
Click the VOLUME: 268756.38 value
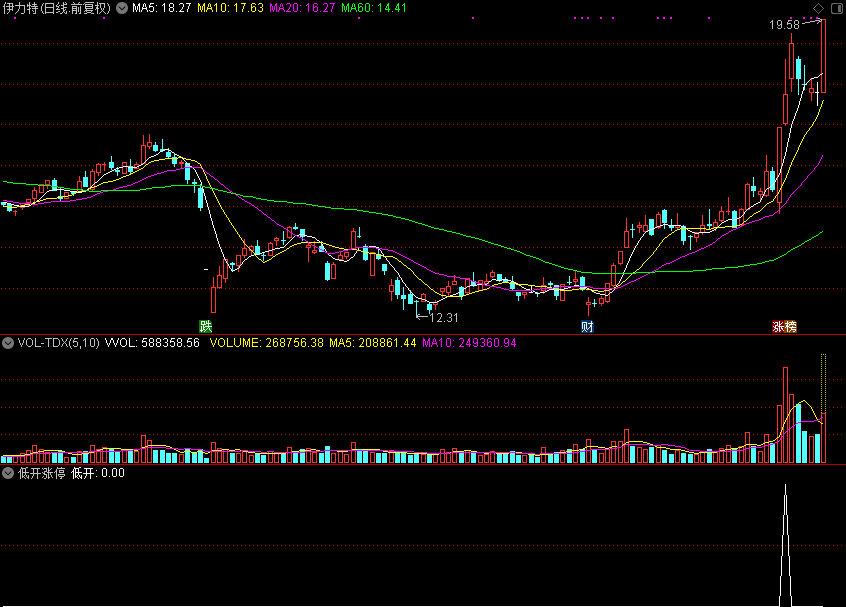pyautogui.click(x=267, y=343)
